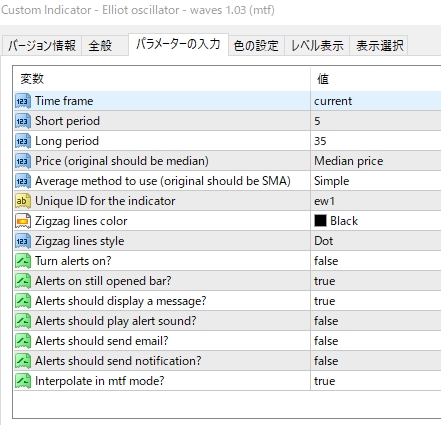Screen dimensions: 441x425
Task: Switch to the 色の設定 tab
Action: click(x=256, y=46)
